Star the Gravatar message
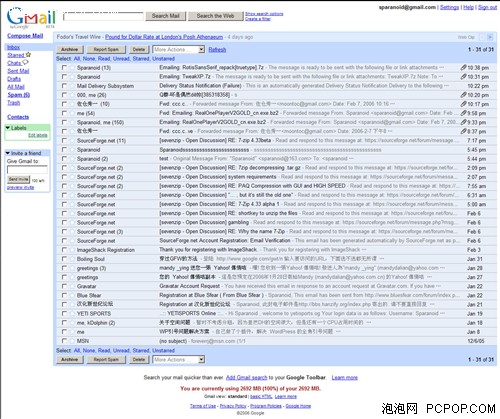The height and width of the screenshot is (419, 500). click(73, 286)
